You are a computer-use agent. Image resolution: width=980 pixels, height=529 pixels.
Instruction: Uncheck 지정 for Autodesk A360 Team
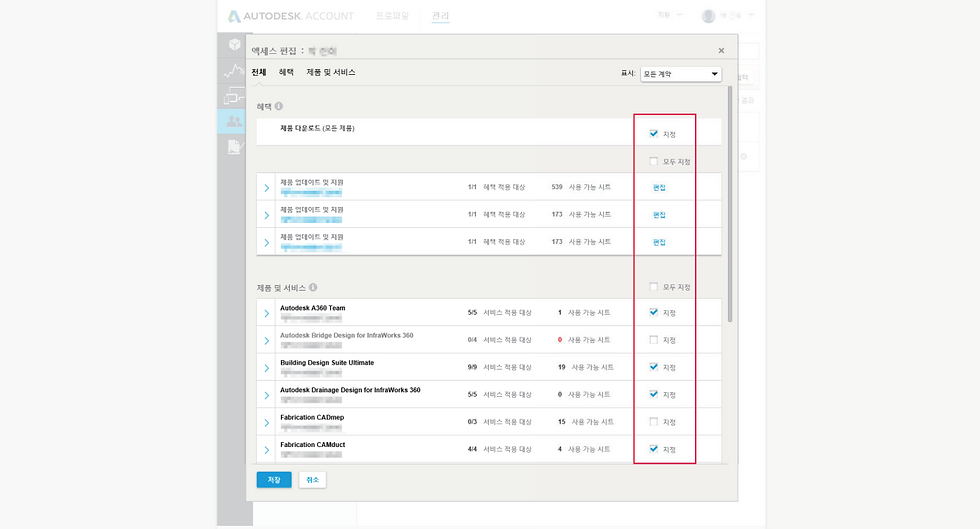pos(654,312)
